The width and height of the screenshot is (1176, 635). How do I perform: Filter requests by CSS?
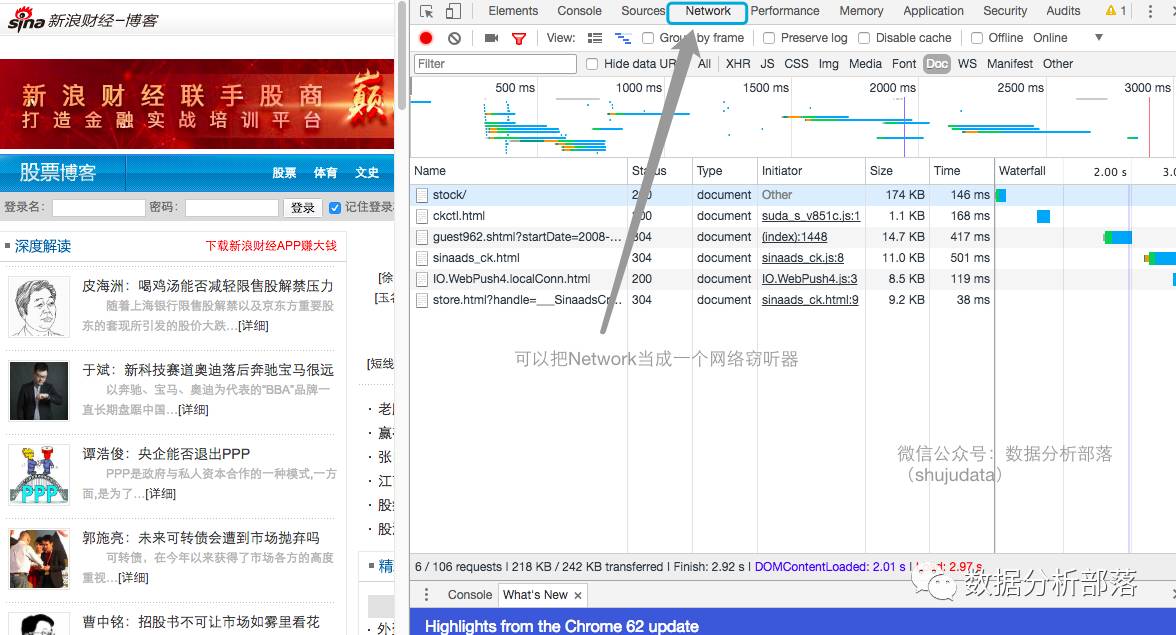coord(796,64)
